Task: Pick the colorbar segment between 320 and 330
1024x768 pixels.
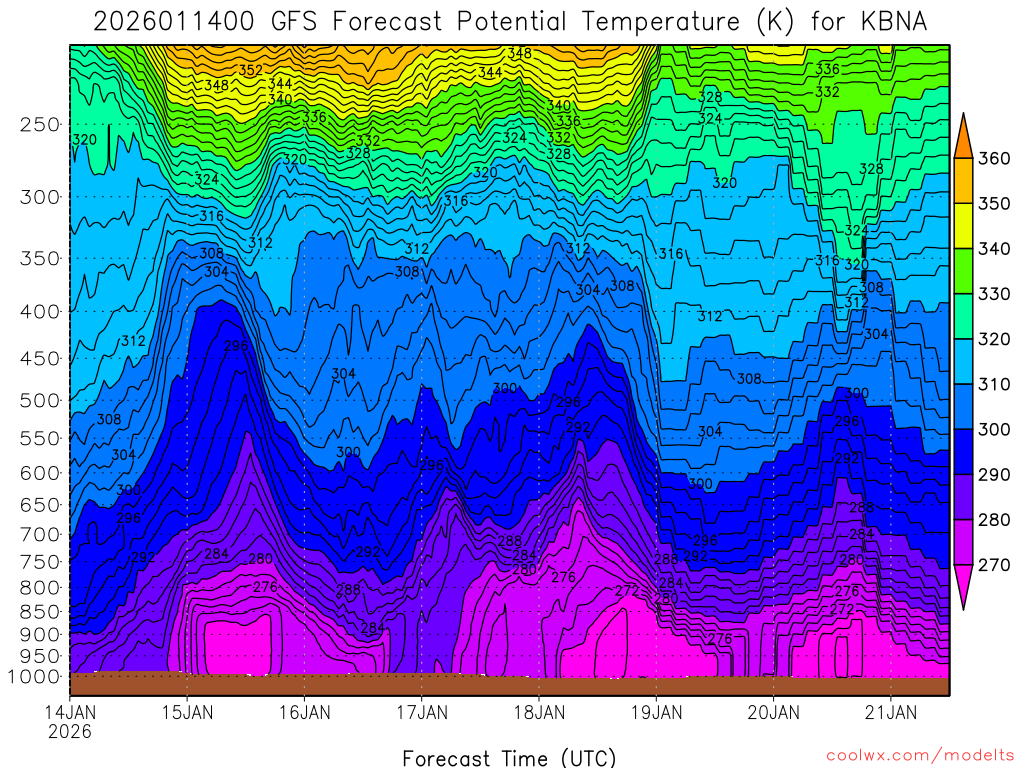Action: [x=963, y=316]
